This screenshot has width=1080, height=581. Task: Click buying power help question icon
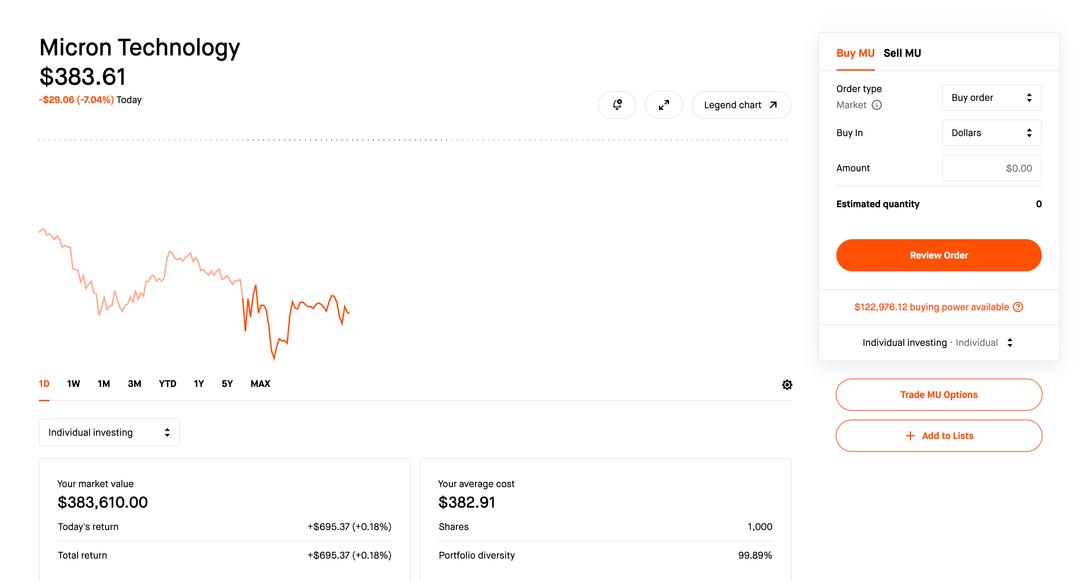point(1018,308)
